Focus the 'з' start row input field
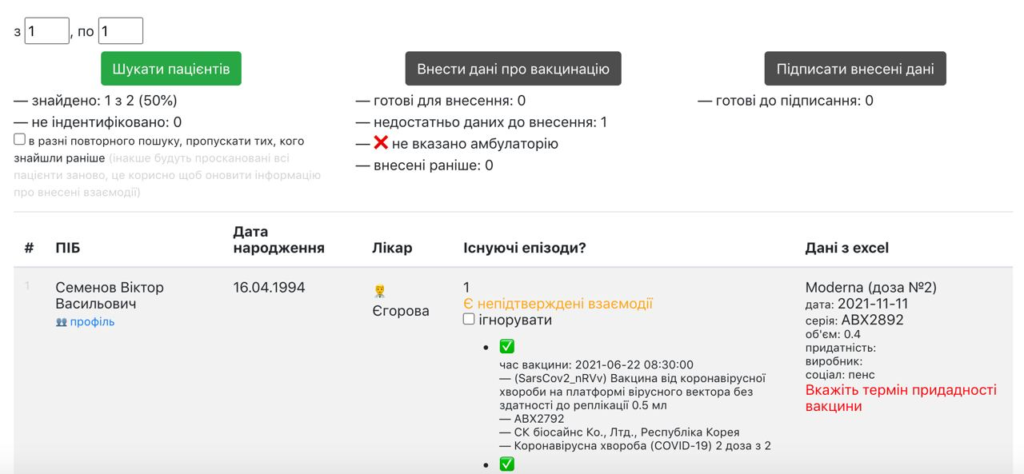This screenshot has height=474, width=1024. coord(46,31)
